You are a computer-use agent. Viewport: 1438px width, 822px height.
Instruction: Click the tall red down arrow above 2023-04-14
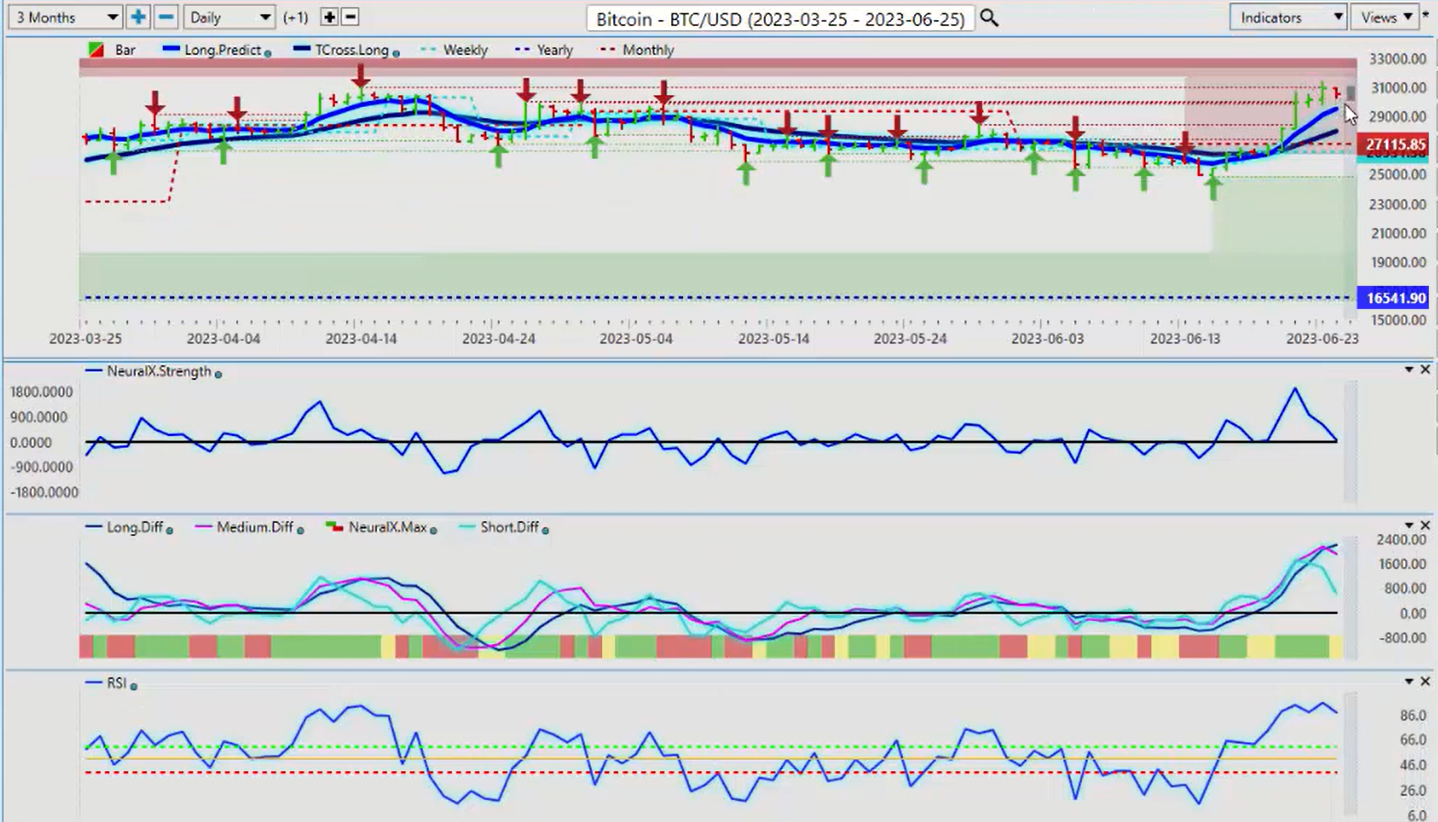[x=361, y=77]
